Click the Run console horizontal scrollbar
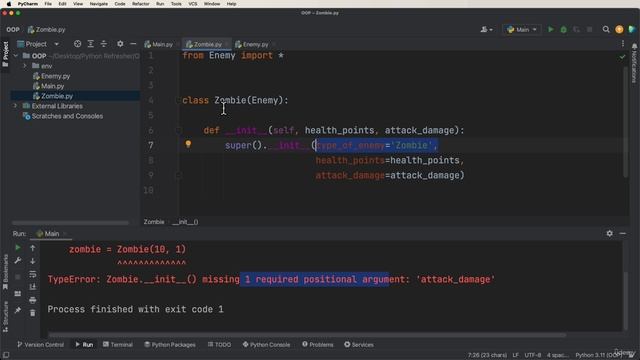 coord(307,335)
